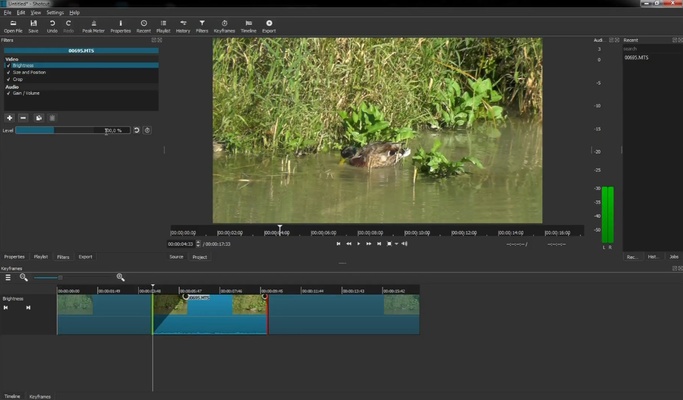Screen dimensions: 683x400
Task: Open the Edit menu
Action: (x=21, y=13)
